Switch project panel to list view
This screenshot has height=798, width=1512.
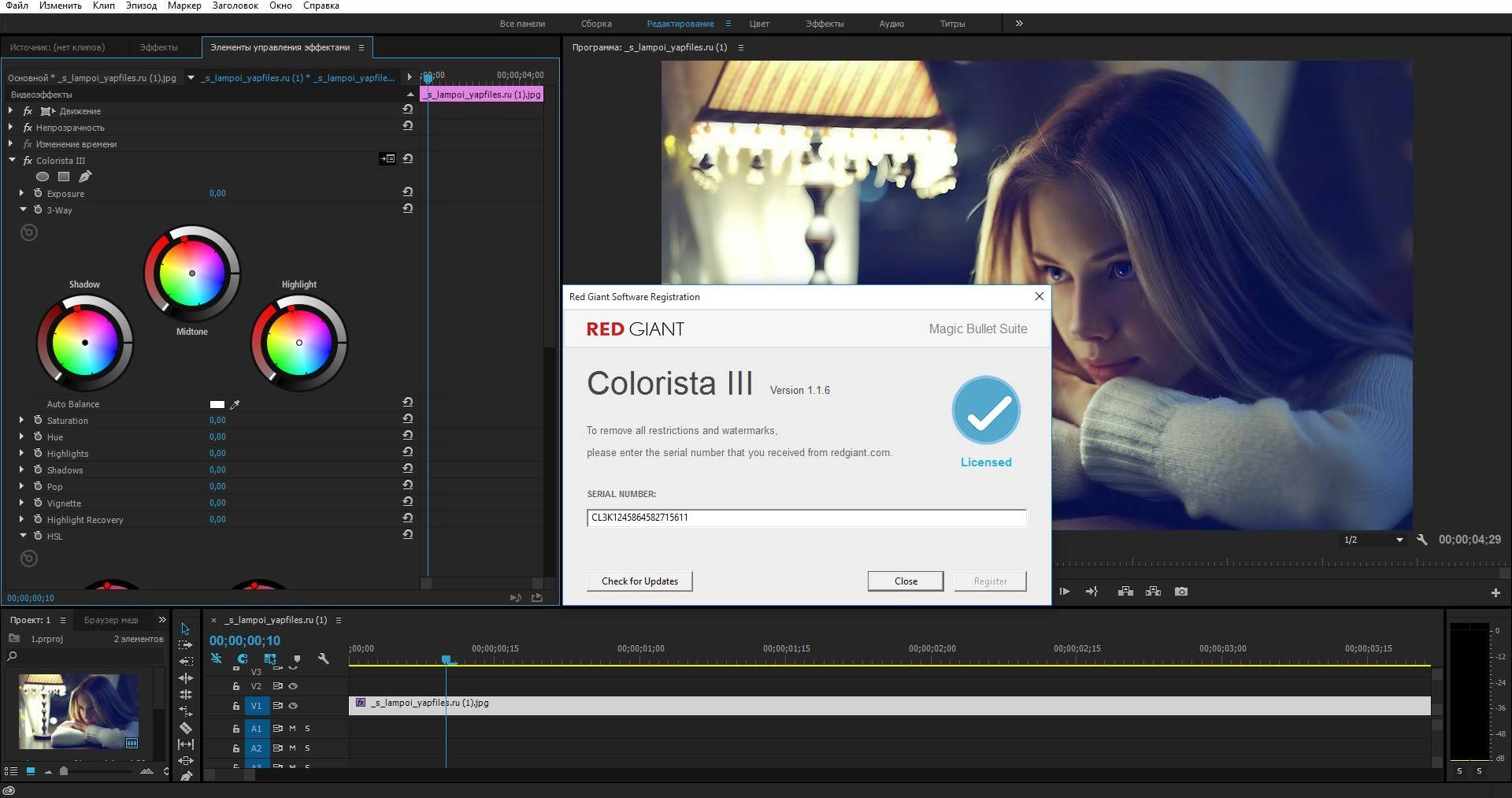[11, 771]
